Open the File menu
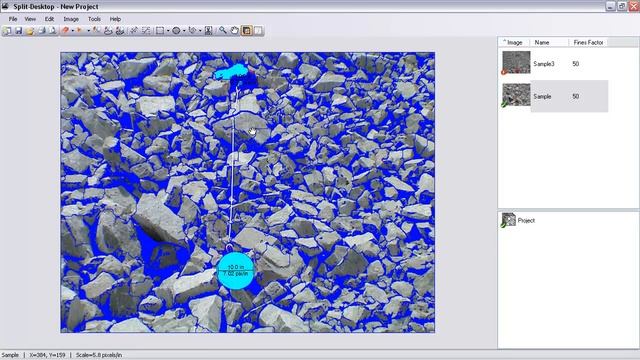The height and width of the screenshot is (360, 640). (x=13, y=19)
